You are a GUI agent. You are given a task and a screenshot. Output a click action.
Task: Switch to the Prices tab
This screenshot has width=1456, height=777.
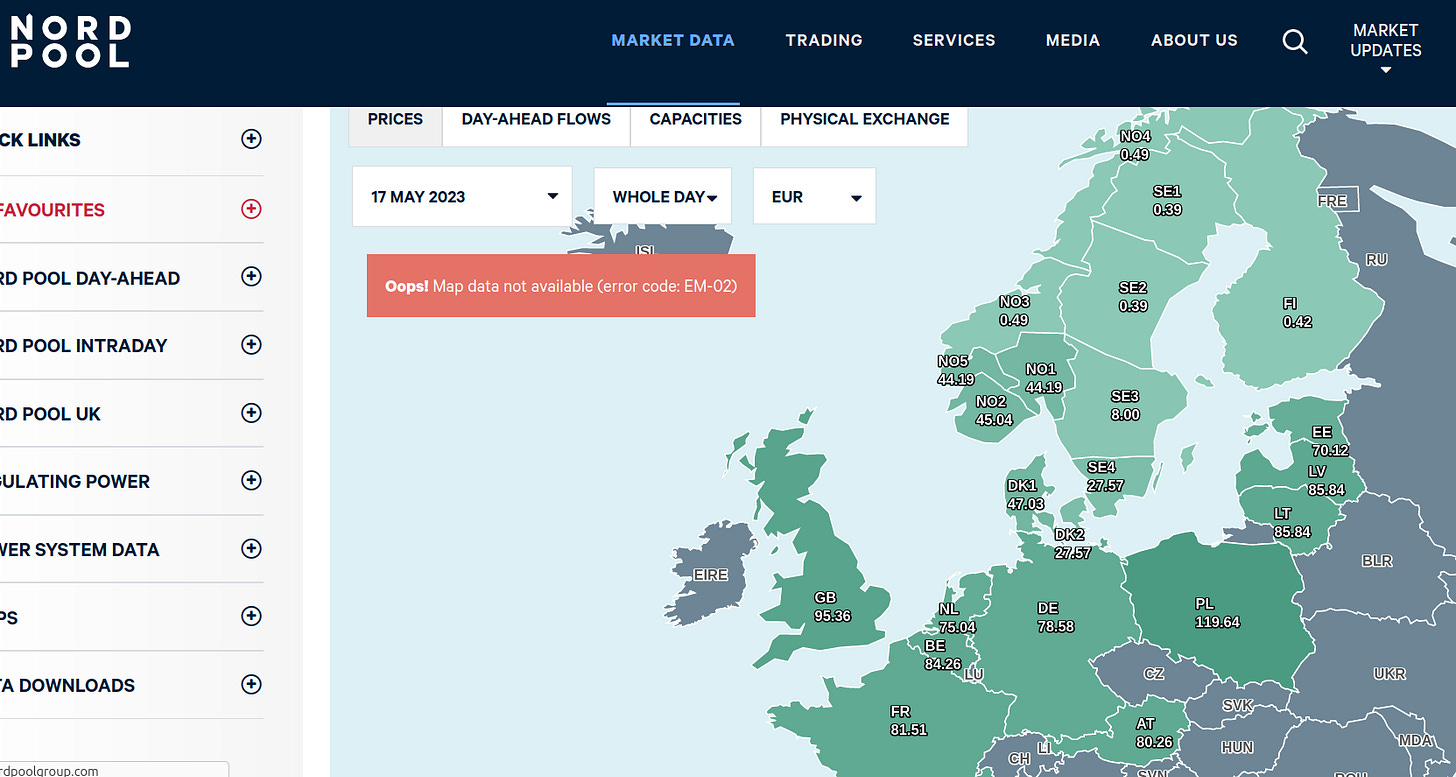tap(395, 119)
